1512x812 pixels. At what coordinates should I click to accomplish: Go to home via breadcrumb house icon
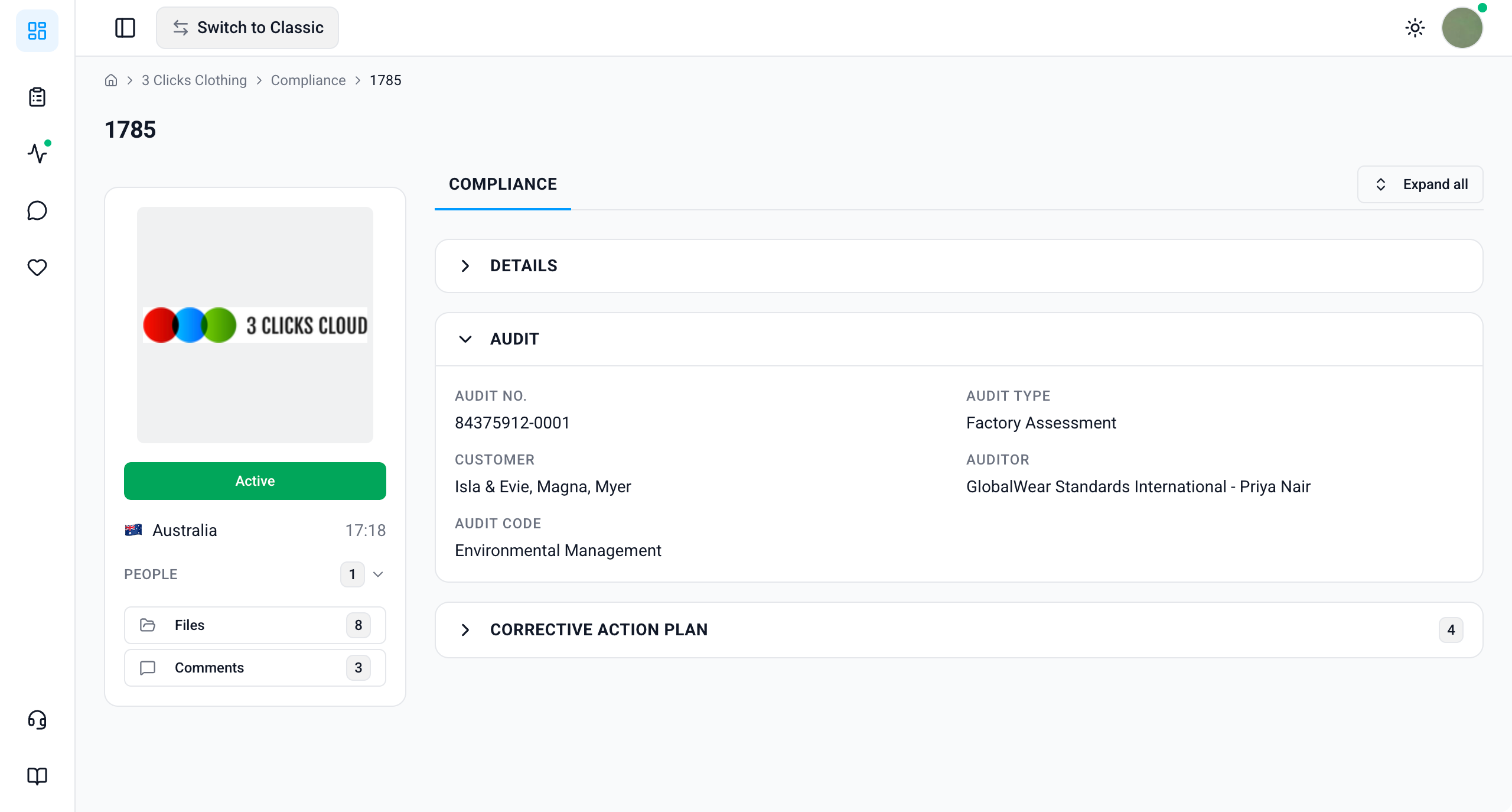(x=111, y=80)
